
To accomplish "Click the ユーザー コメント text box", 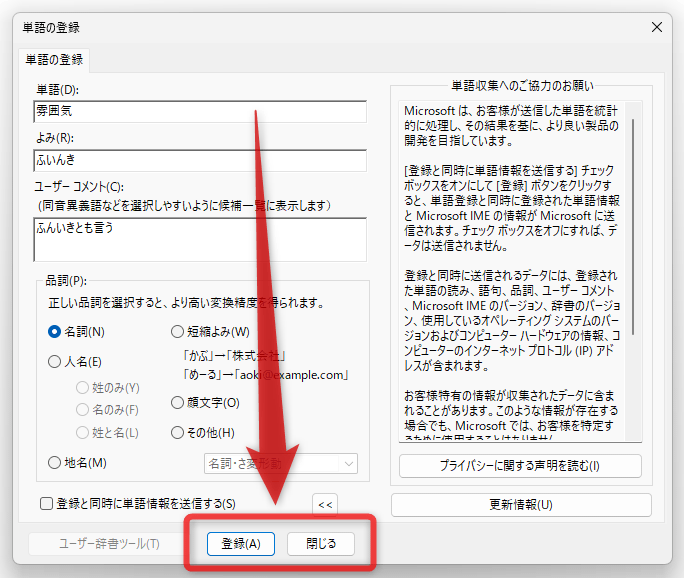I will pyautogui.click(x=200, y=239).
